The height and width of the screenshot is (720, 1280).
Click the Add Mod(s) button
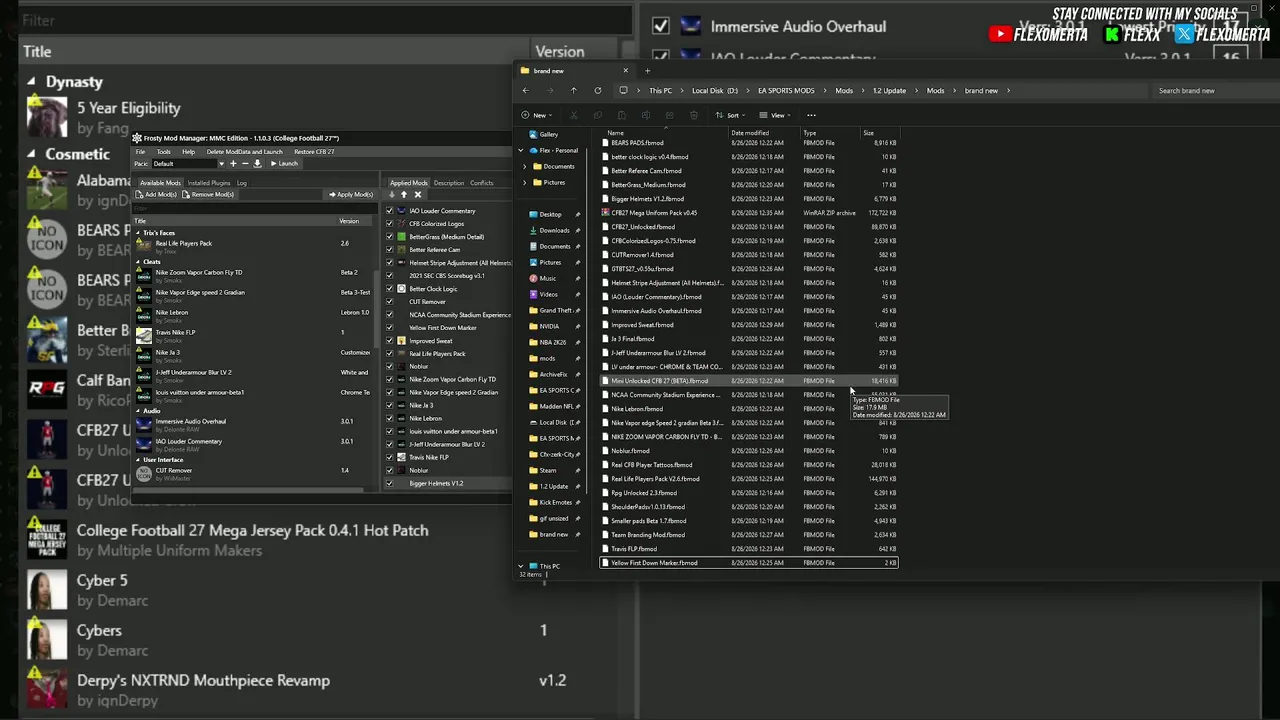[x=157, y=195]
